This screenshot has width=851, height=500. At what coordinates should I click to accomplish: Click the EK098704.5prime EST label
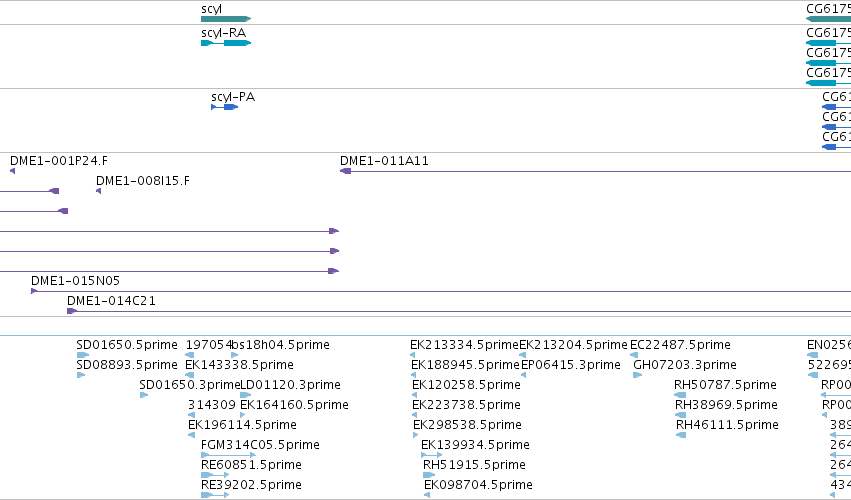point(478,485)
